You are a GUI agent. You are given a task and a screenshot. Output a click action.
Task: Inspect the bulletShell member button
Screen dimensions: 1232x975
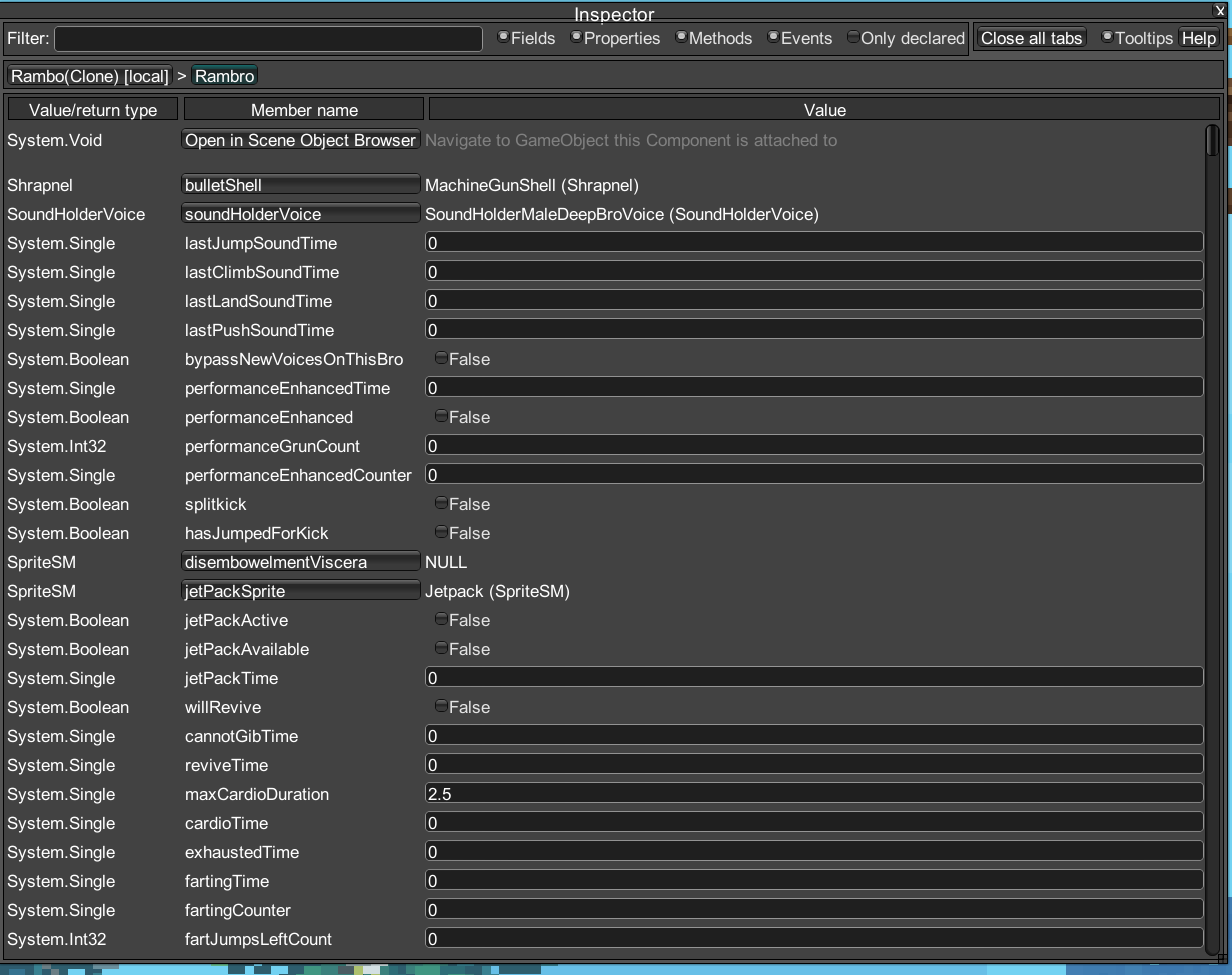[300, 185]
